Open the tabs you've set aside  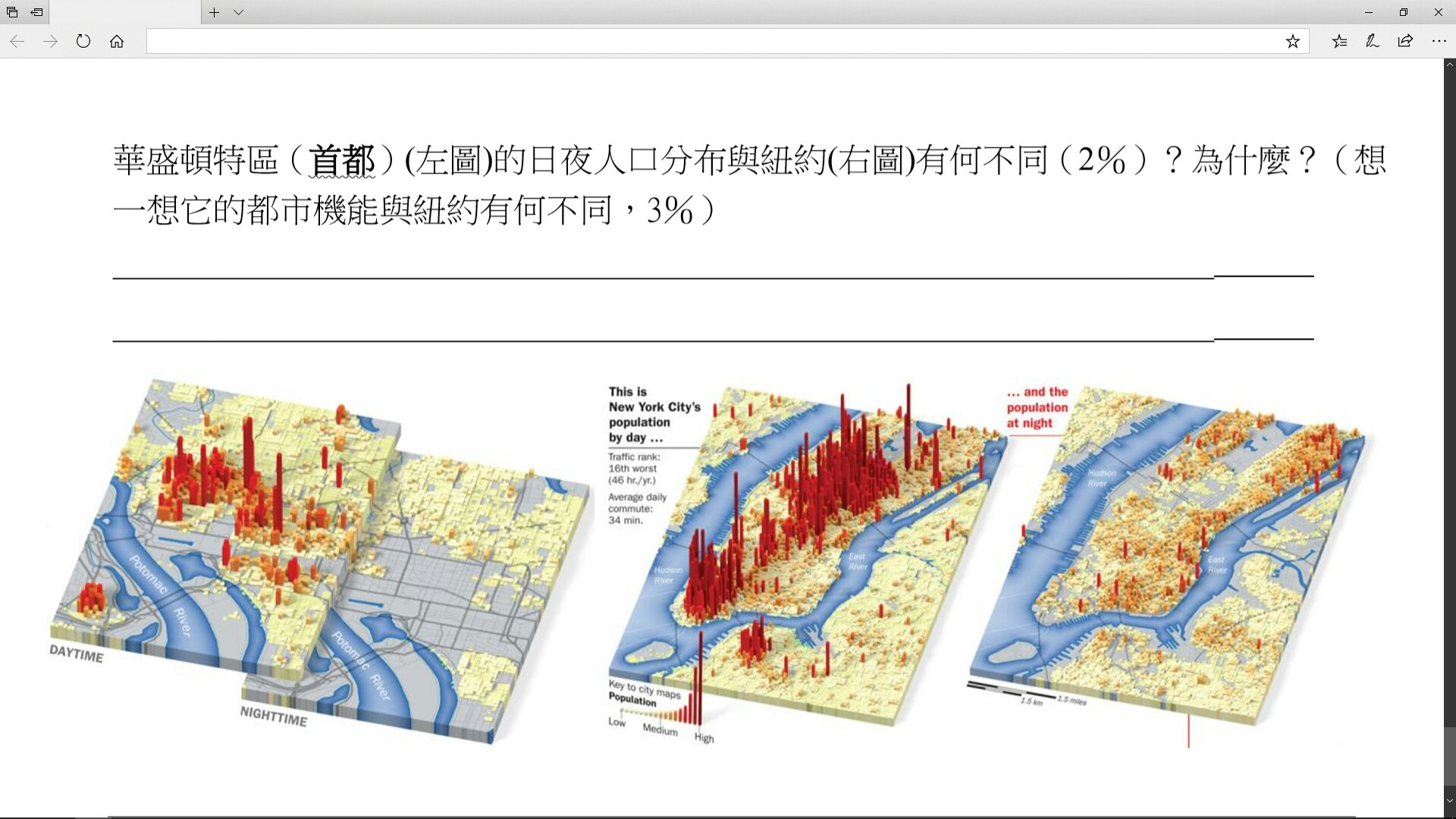12,12
